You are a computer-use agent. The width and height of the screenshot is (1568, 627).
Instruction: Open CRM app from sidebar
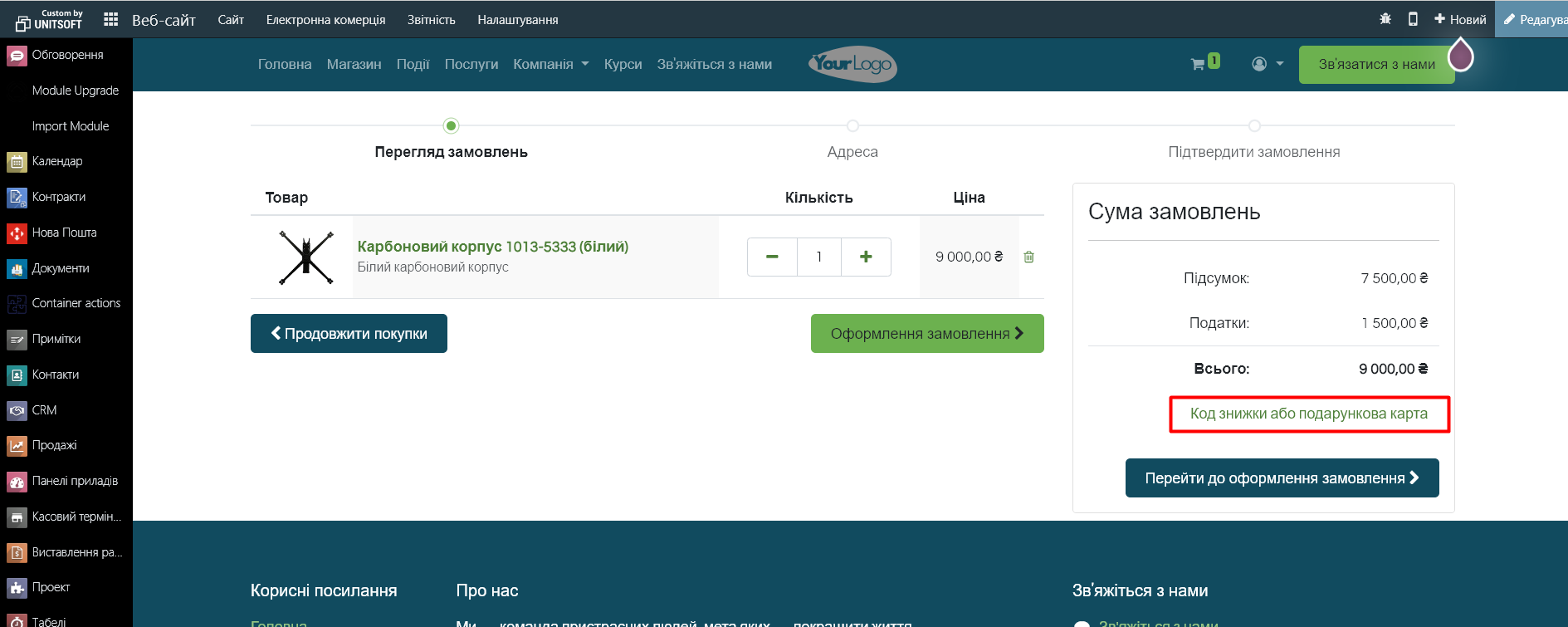pos(44,410)
